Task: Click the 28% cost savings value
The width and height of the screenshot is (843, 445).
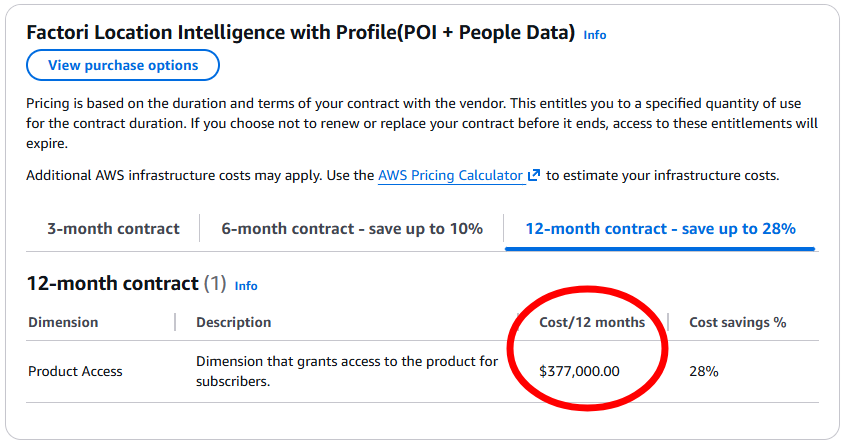Action: pos(704,371)
